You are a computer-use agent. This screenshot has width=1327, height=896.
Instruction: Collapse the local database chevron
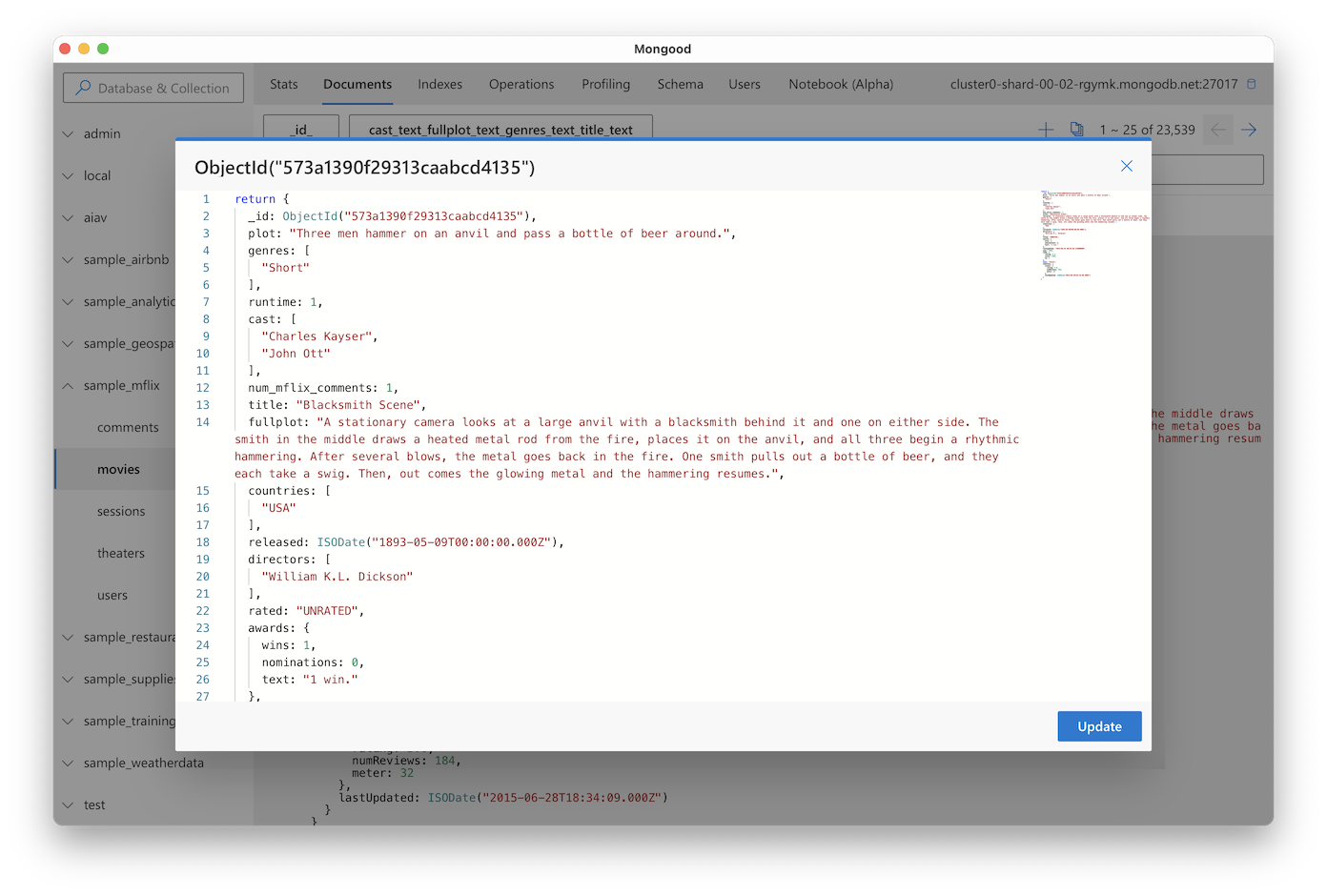click(x=68, y=175)
